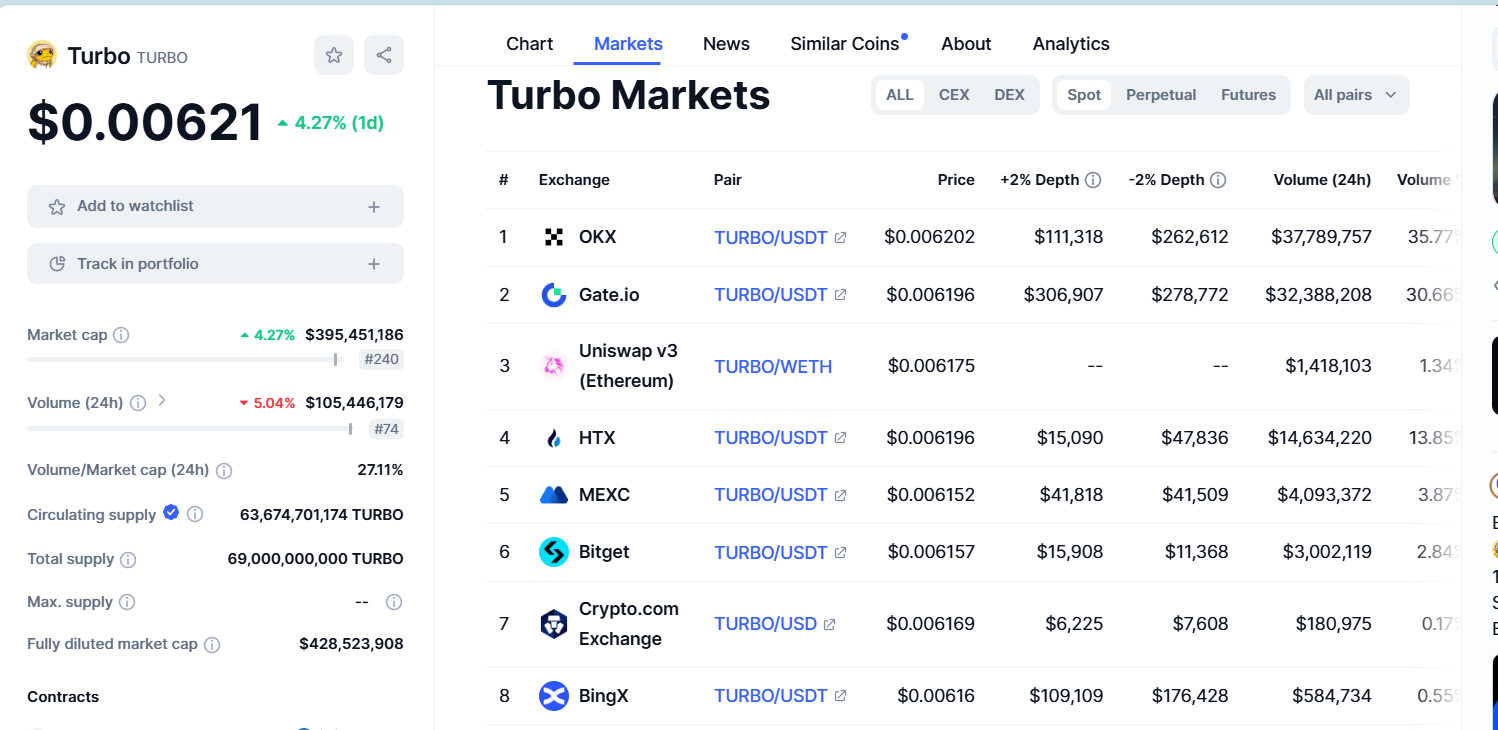This screenshot has height=730, width=1498.
Task: Click the OKX exchange logo
Action: 554,237
